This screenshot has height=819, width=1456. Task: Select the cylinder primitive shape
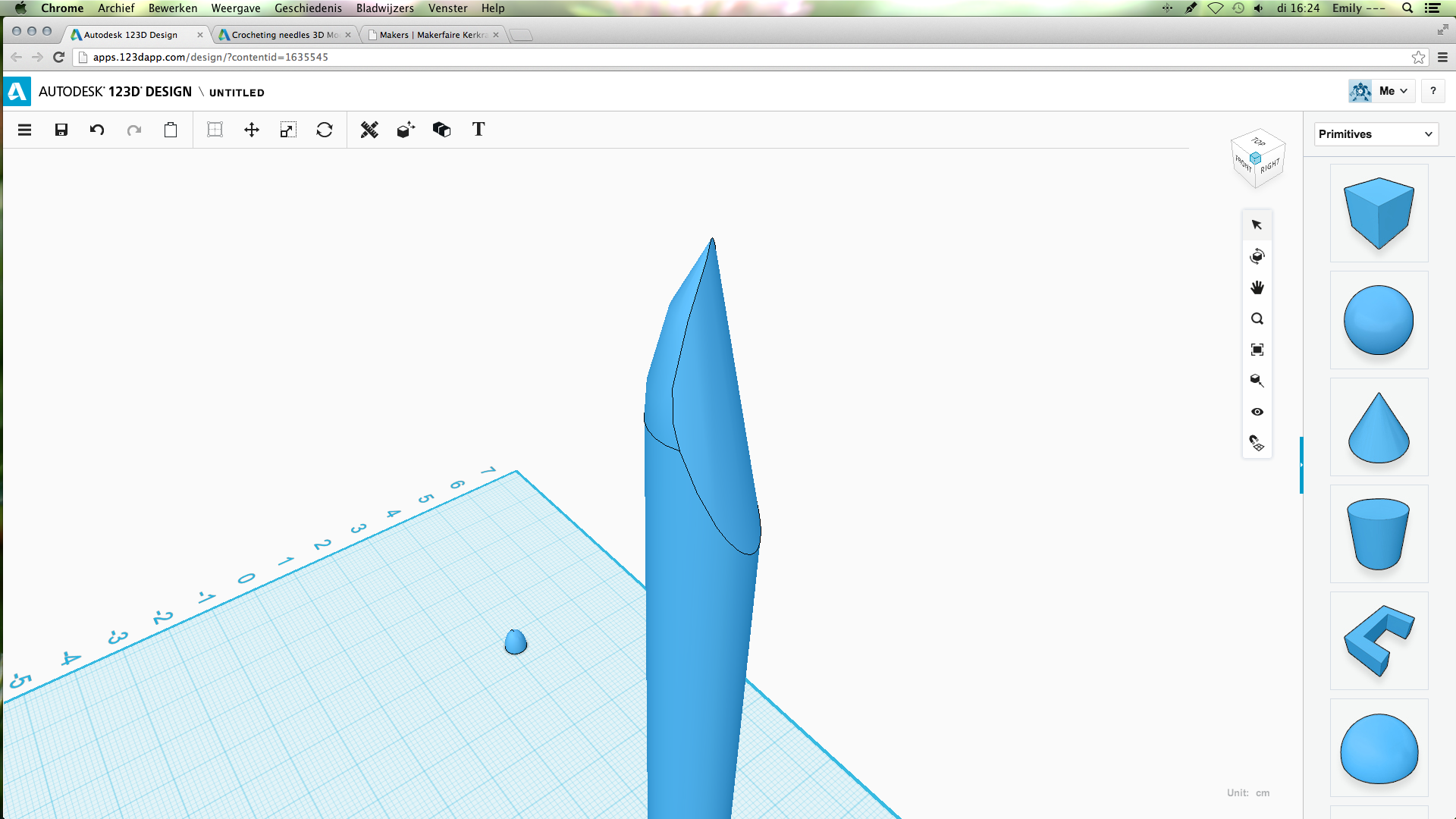[1378, 533]
